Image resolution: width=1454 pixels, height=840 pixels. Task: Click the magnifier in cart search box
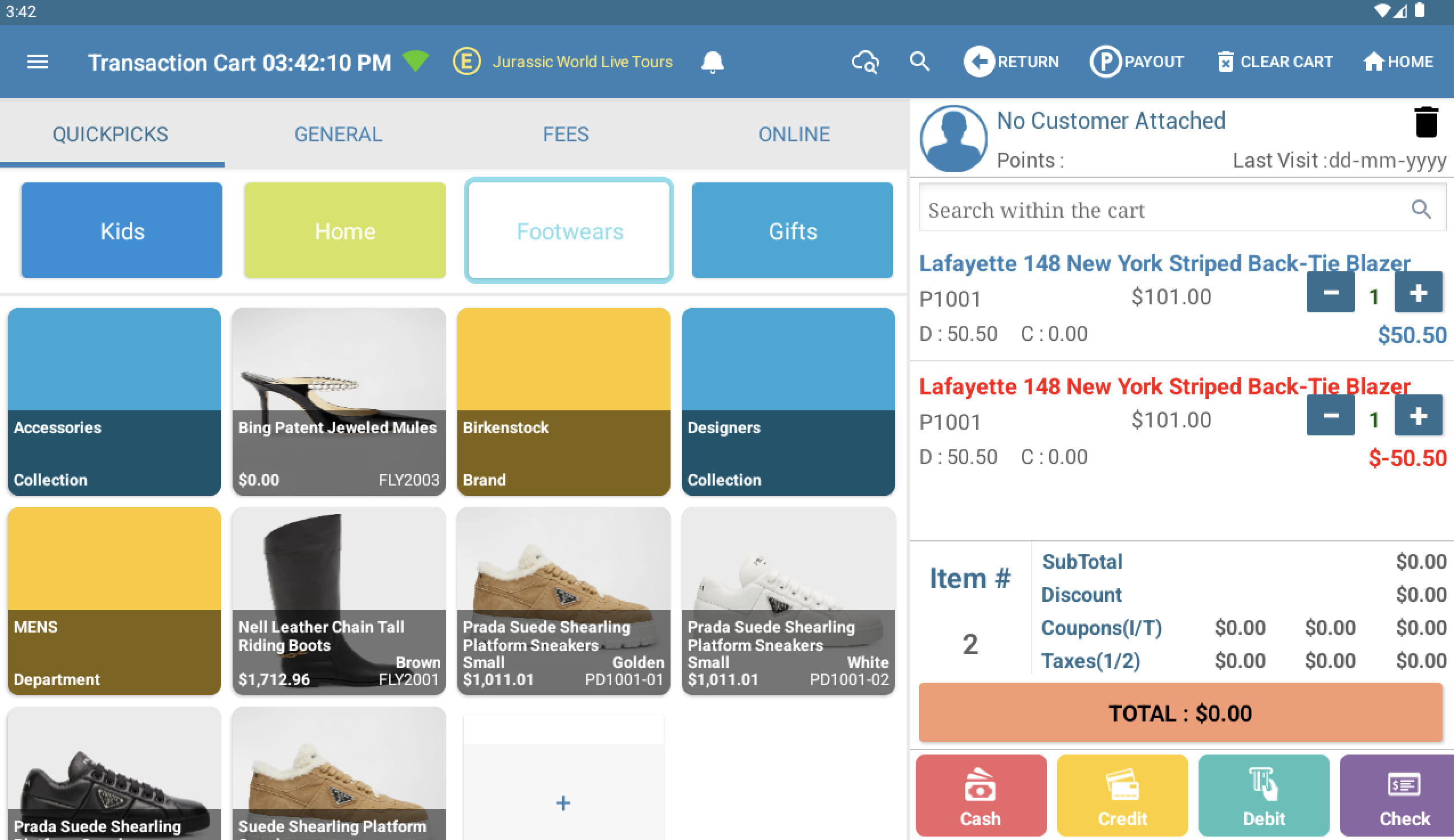[x=1421, y=209]
